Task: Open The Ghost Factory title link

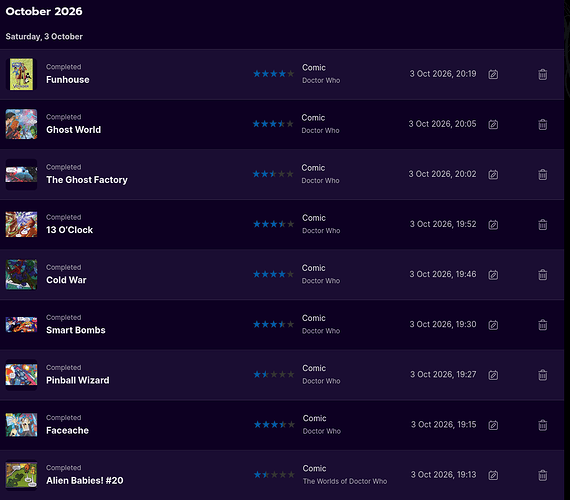Action: tap(87, 180)
